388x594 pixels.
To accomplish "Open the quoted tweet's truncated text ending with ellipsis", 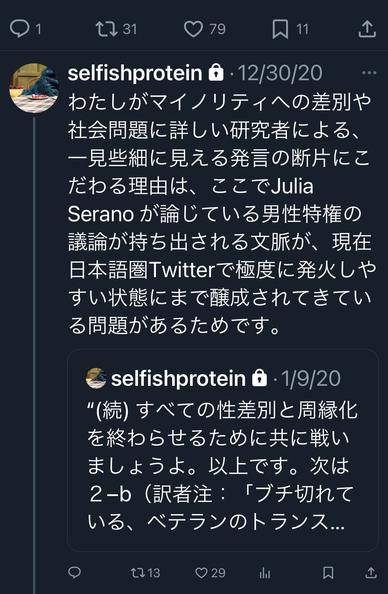I will [x=217, y=466].
